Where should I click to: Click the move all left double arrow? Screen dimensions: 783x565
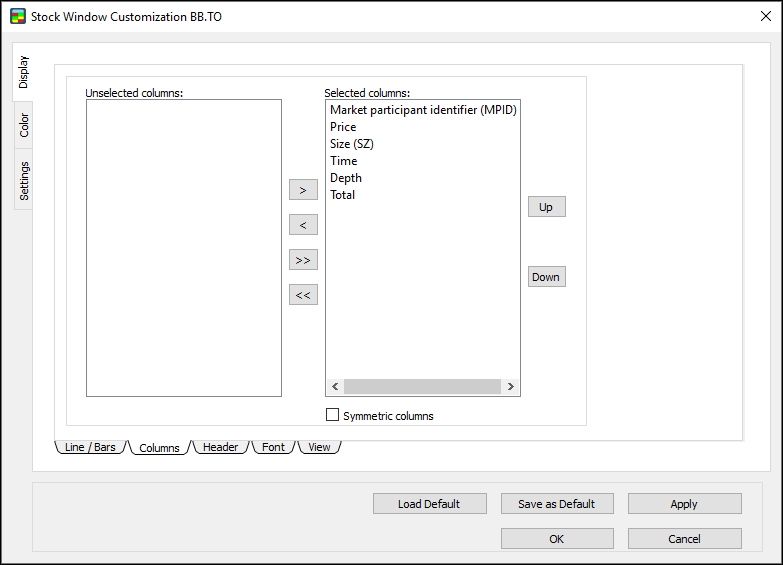(303, 295)
